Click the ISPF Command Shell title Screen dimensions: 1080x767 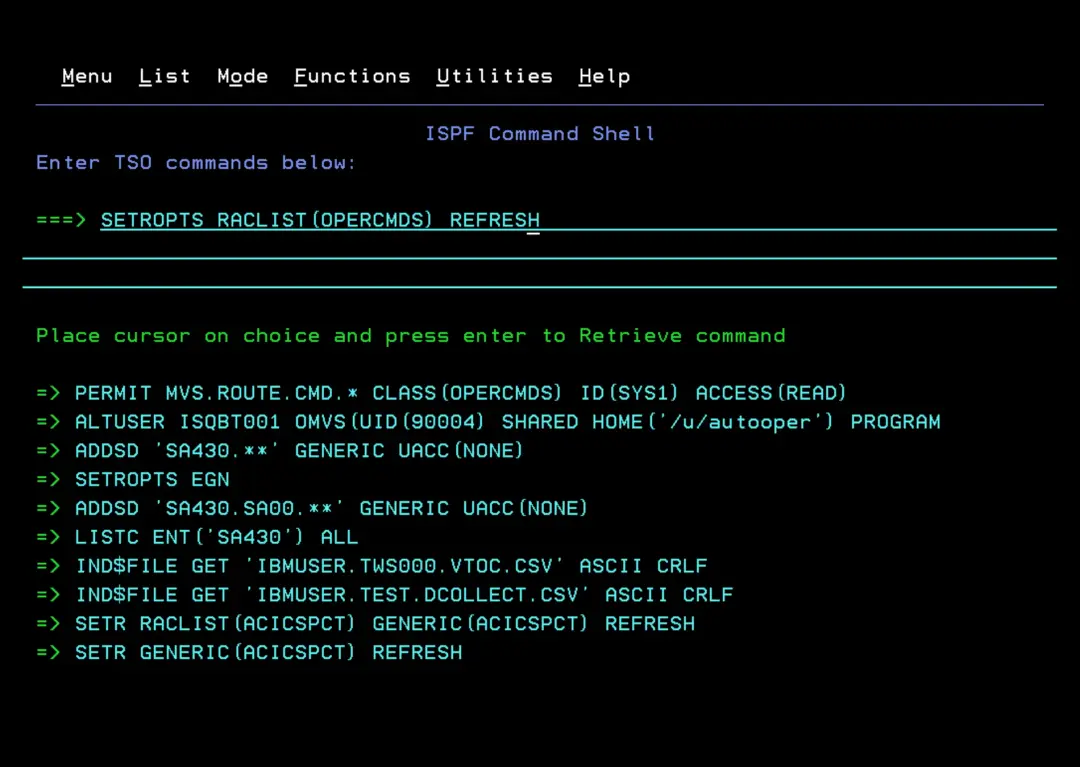point(539,134)
